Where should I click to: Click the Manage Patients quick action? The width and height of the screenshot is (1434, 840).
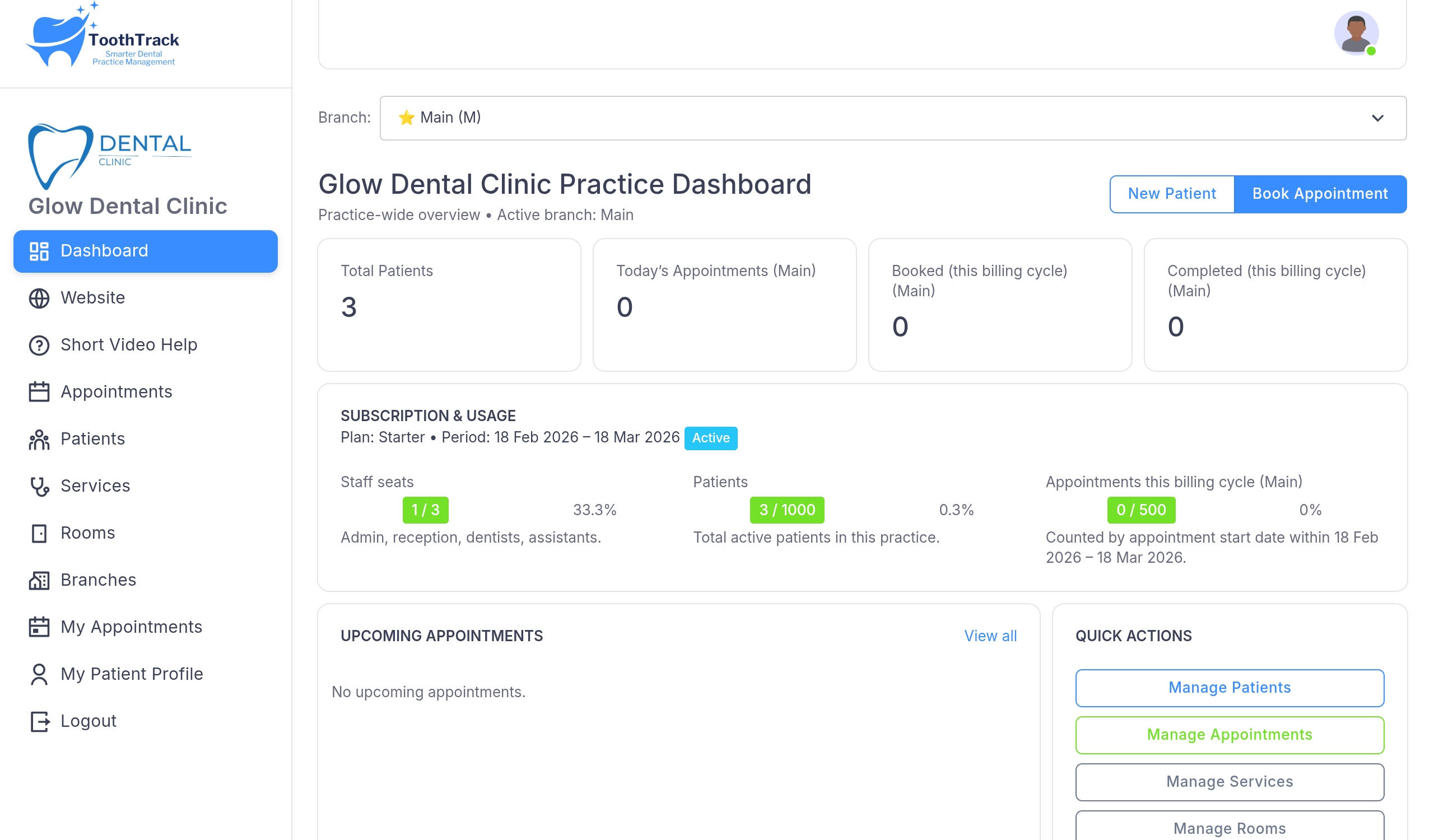coord(1229,688)
